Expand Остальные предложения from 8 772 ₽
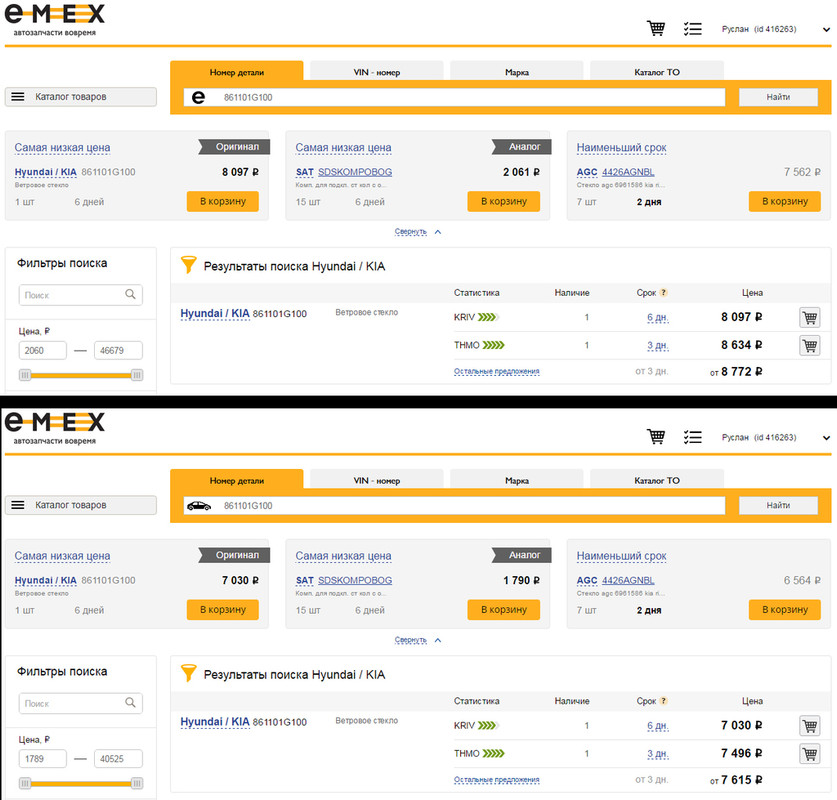This screenshot has height=800, width=837. [x=496, y=371]
